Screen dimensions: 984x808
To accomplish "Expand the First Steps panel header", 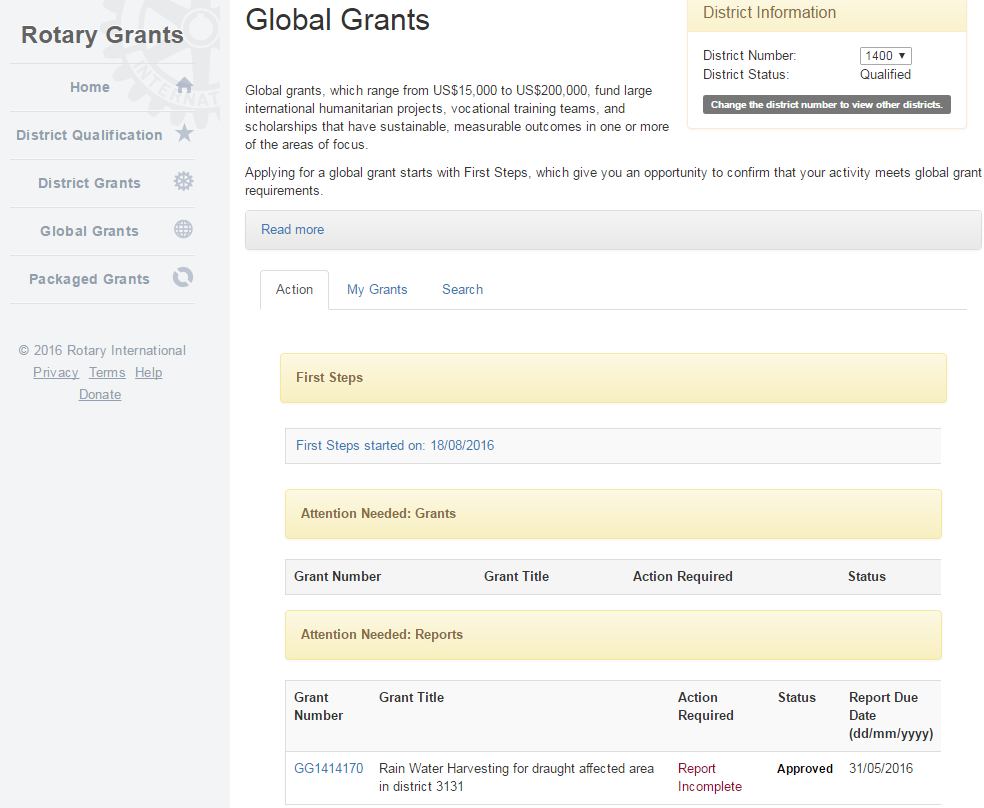I will [x=613, y=378].
